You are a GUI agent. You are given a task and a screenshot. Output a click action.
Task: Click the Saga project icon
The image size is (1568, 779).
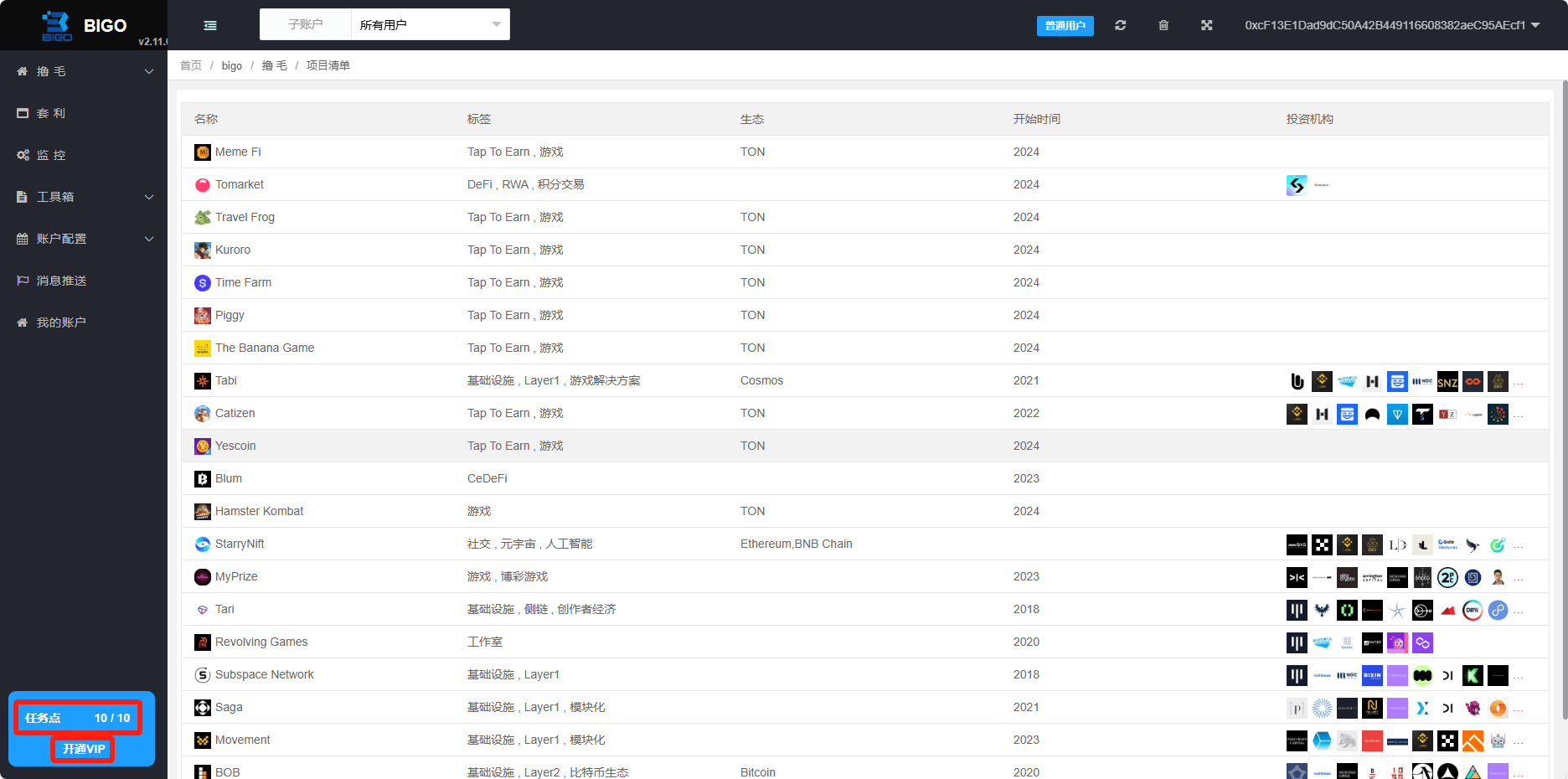pyautogui.click(x=203, y=708)
